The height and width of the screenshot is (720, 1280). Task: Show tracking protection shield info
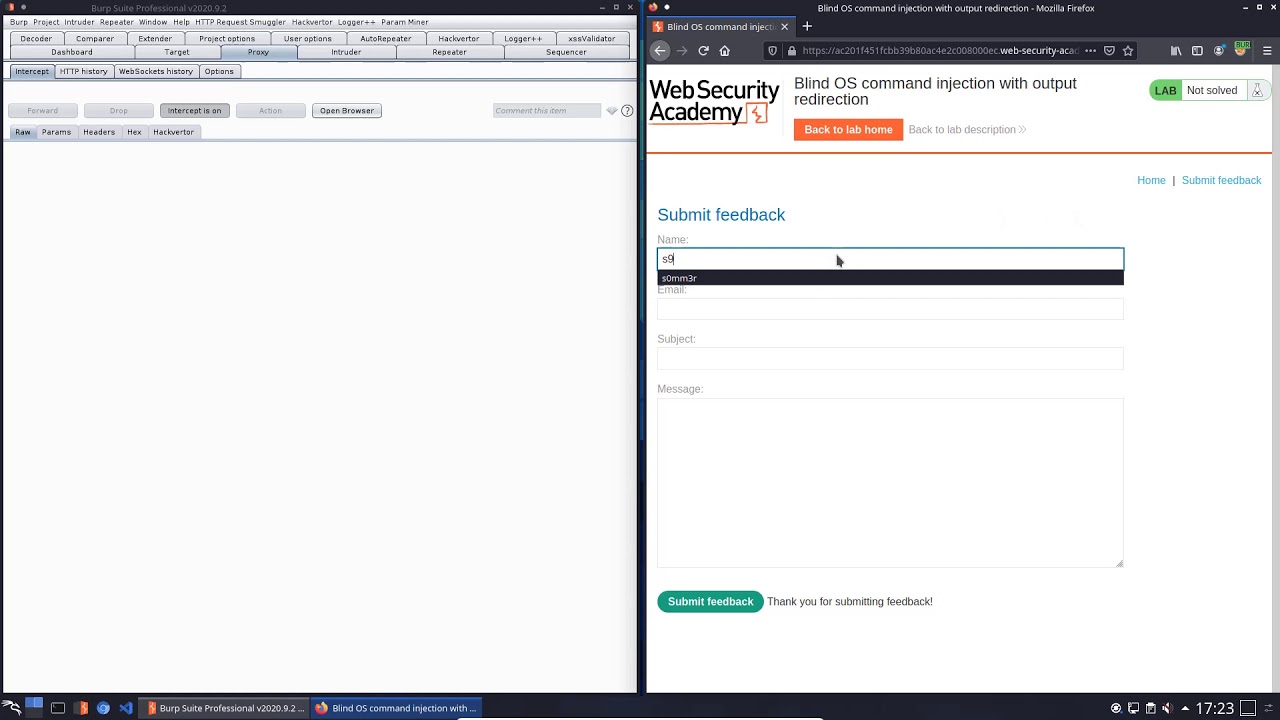[772, 51]
